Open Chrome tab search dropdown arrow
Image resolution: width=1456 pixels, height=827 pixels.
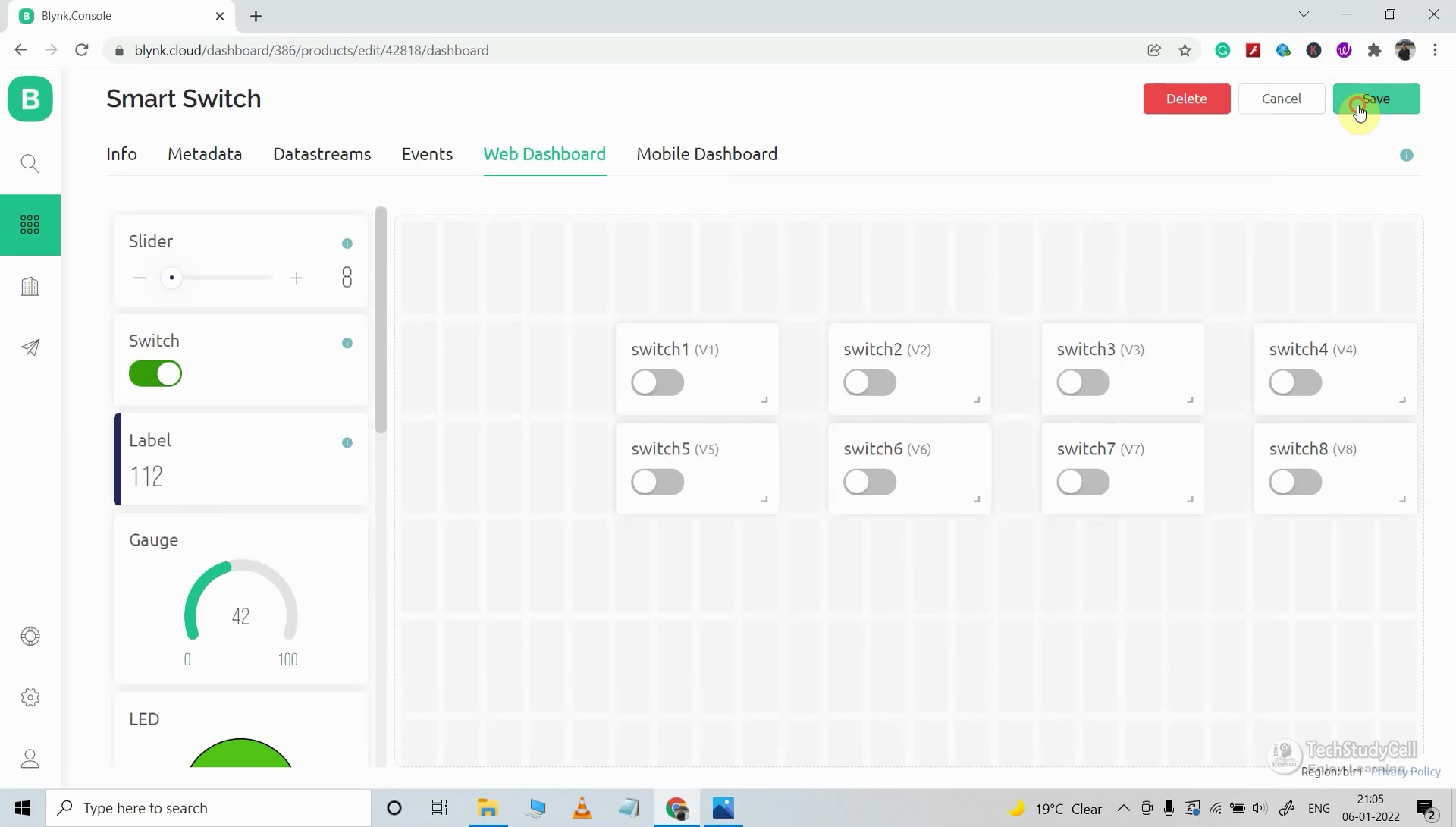1304,14
